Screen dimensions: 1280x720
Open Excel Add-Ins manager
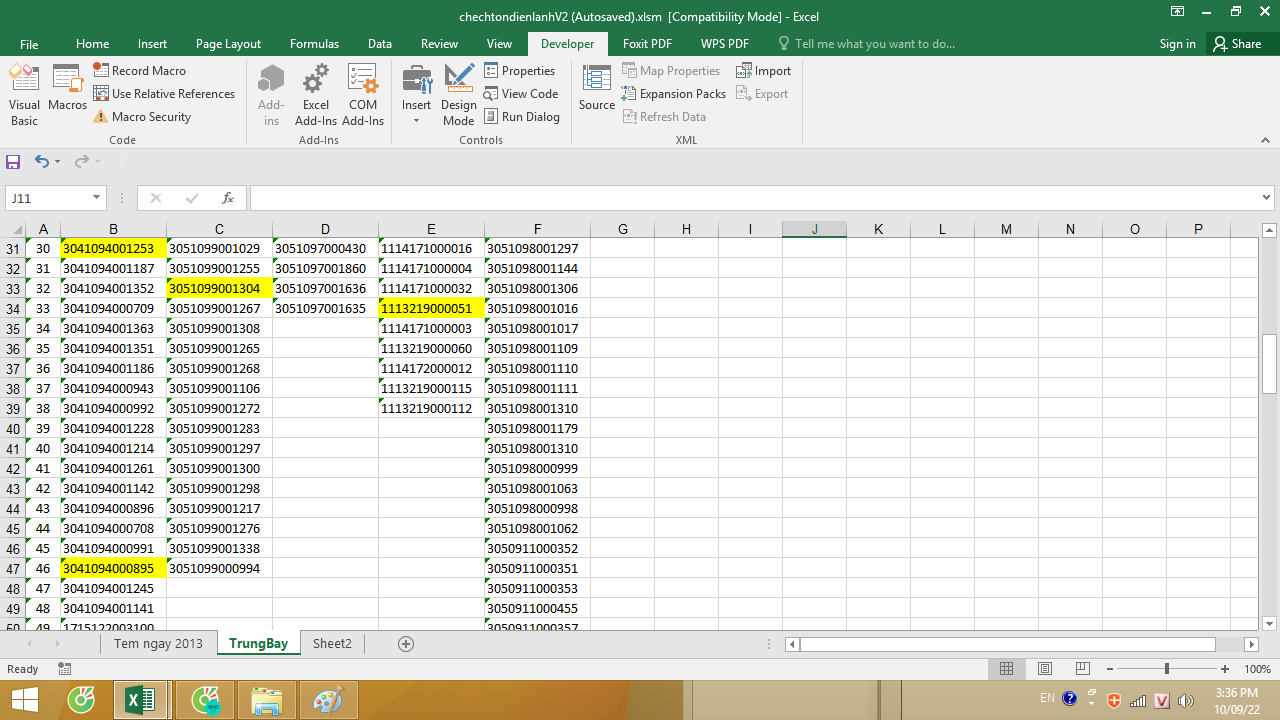pos(315,97)
